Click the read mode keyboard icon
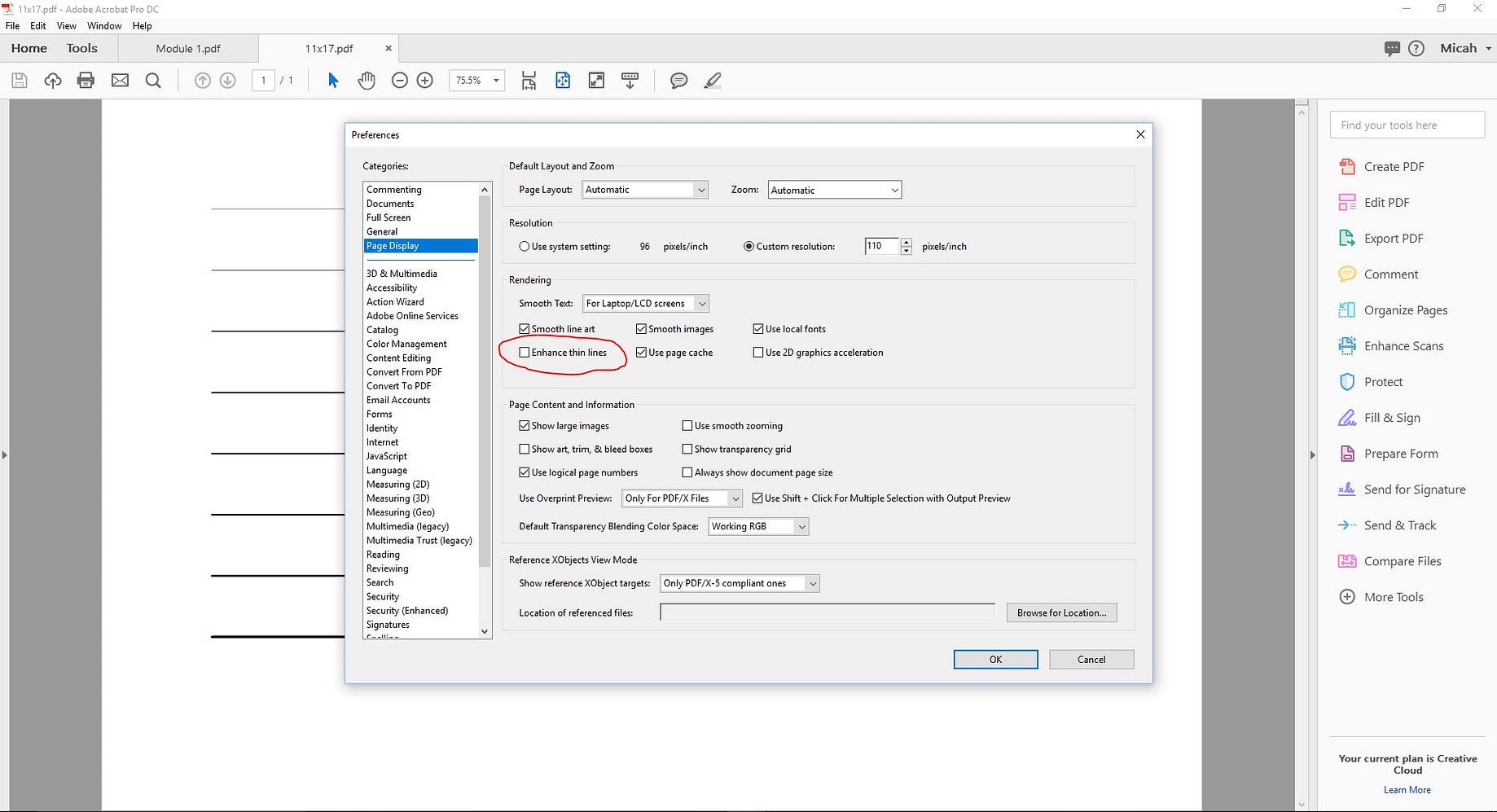 [x=630, y=81]
